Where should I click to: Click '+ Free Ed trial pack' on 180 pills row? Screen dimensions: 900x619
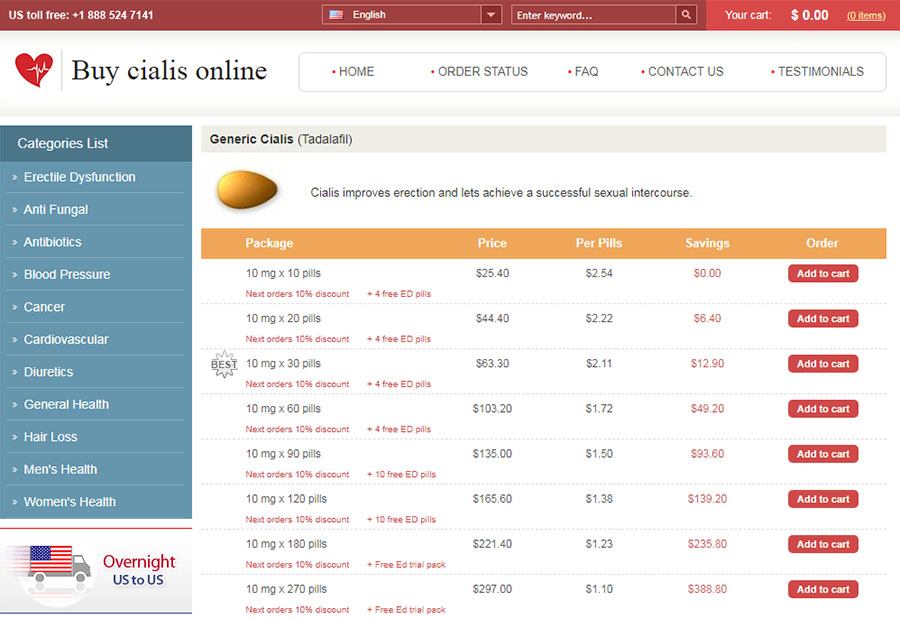click(406, 564)
